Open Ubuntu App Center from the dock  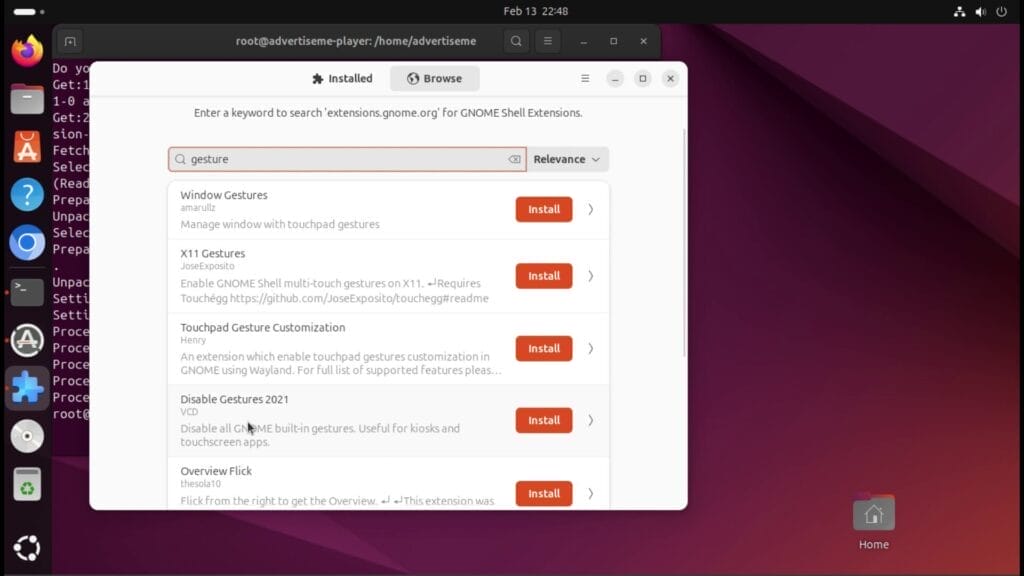pos(26,146)
